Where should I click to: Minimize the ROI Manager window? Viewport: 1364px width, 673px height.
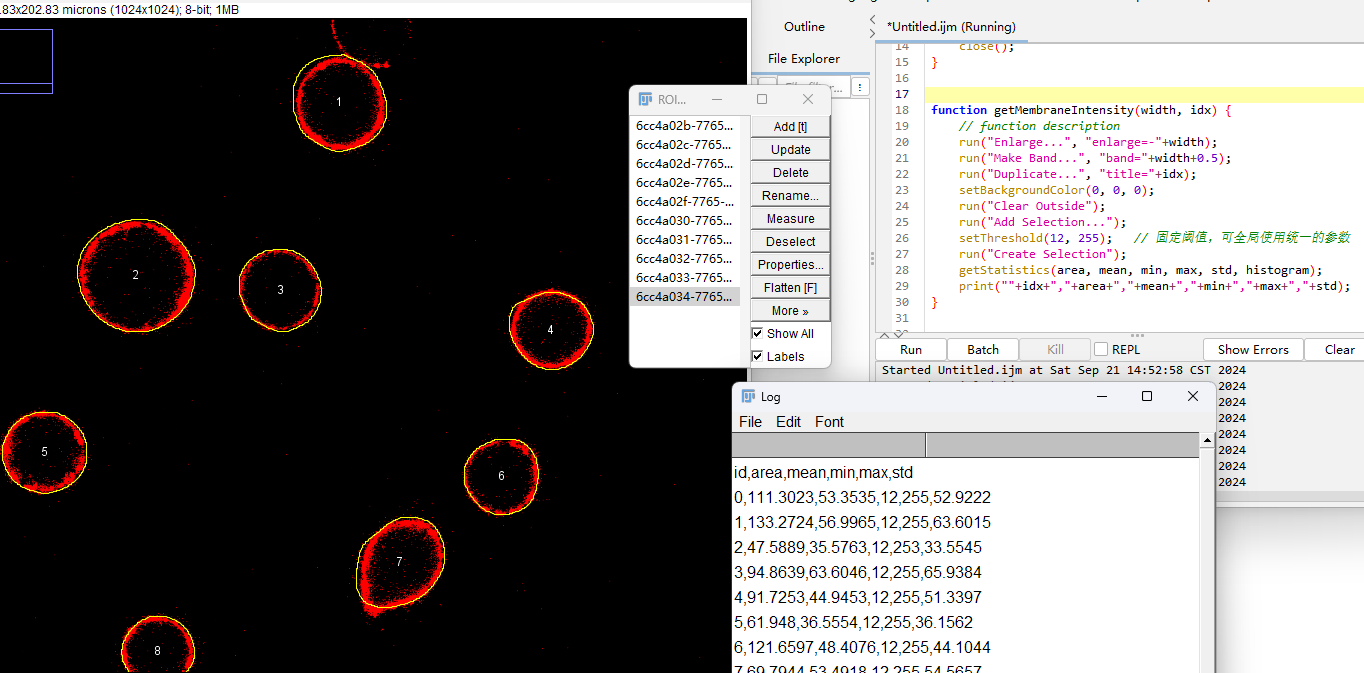(x=717, y=100)
